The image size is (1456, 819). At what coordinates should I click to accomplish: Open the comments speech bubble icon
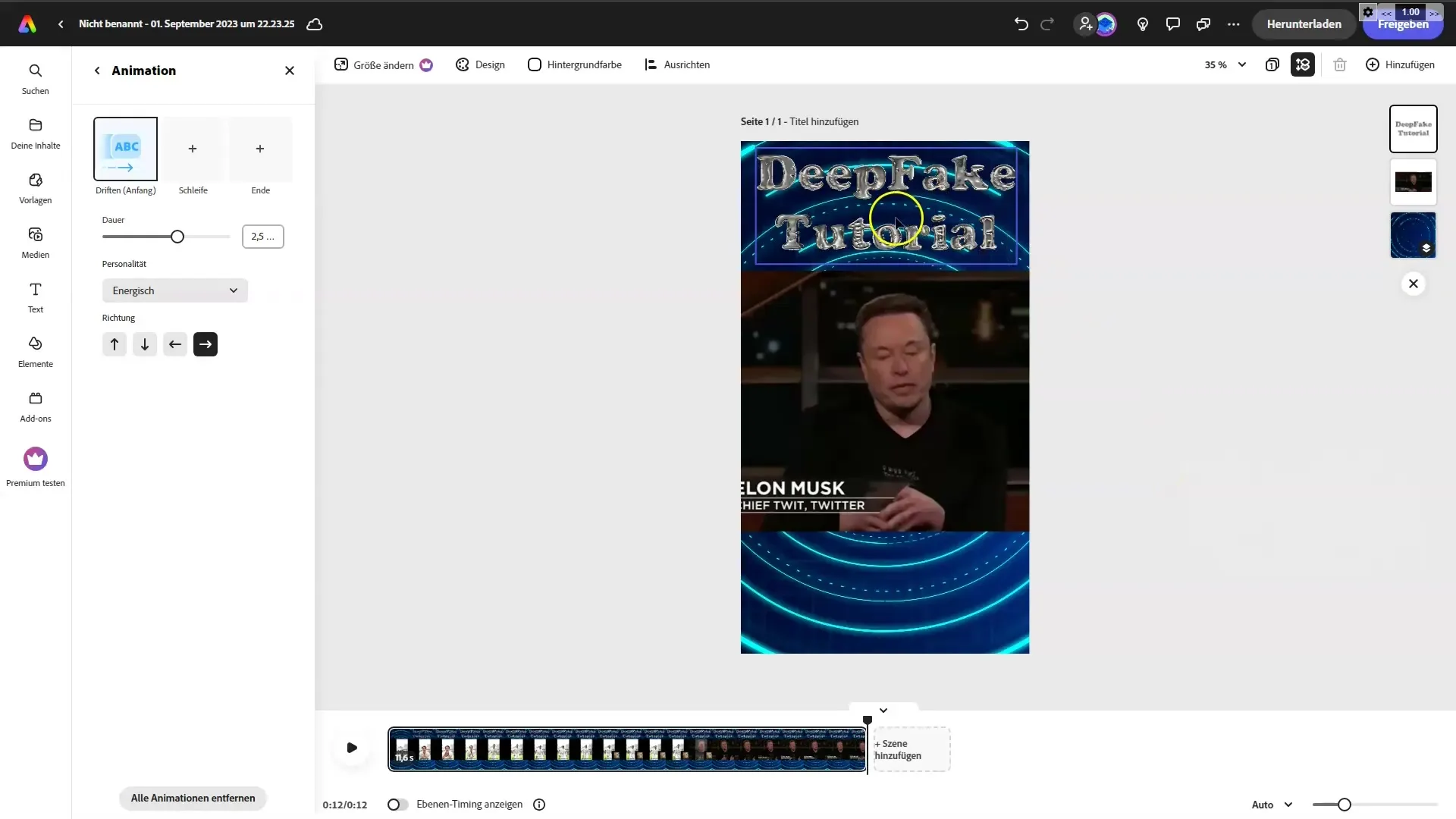(x=1173, y=24)
